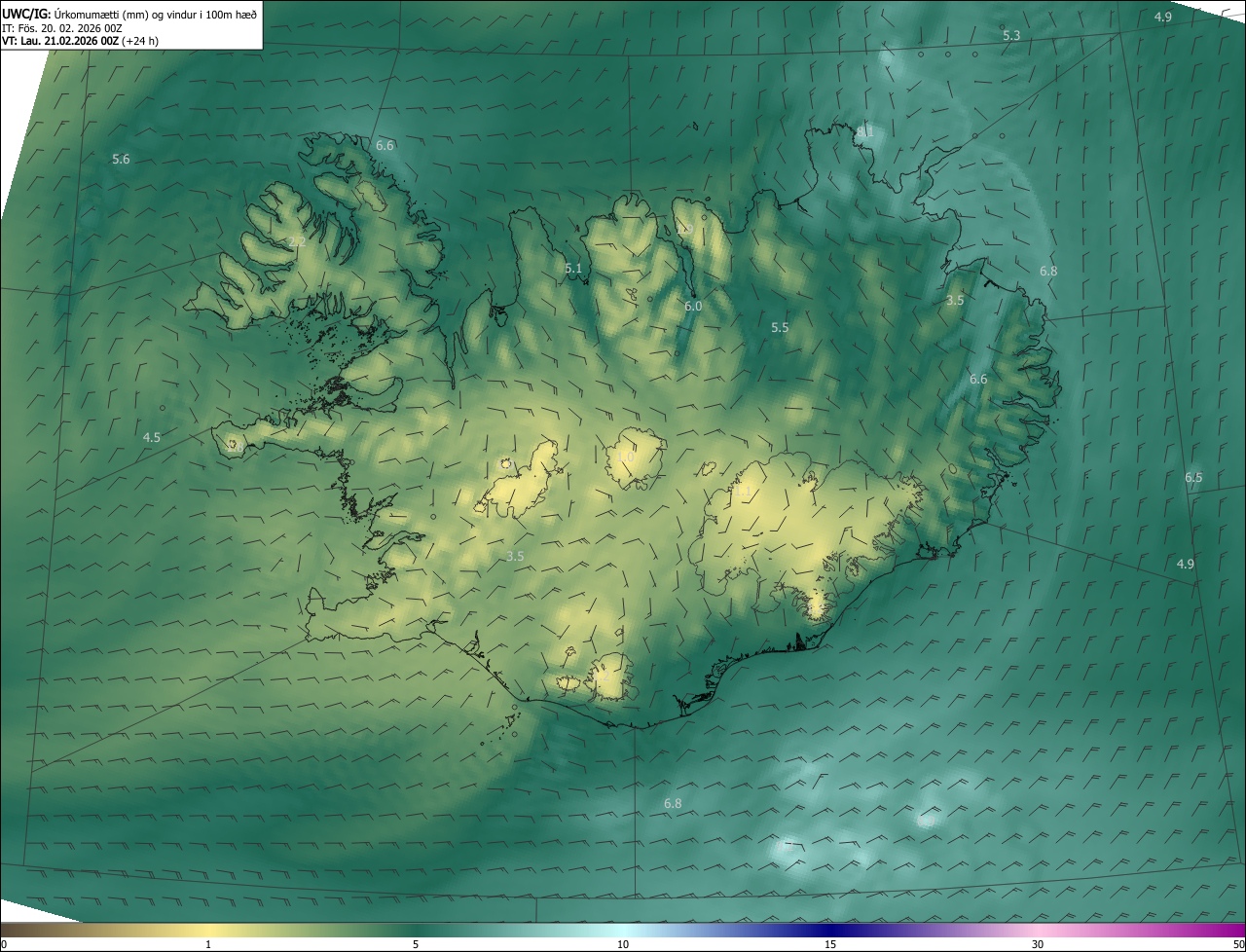The width and height of the screenshot is (1246, 952).
Task: Click the 5 tick on the colorbar
Action: (x=416, y=944)
